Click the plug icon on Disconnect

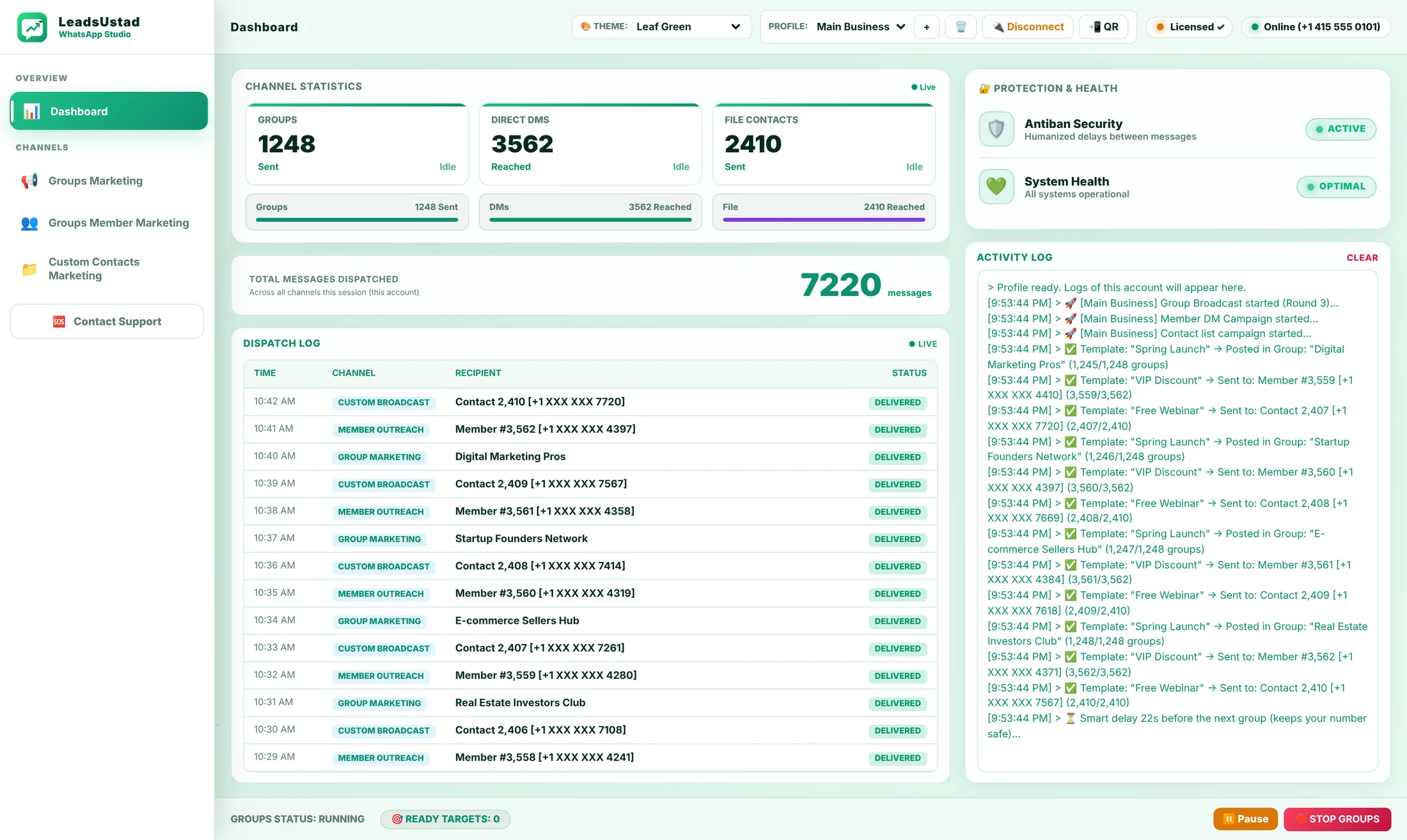click(x=998, y=27)
